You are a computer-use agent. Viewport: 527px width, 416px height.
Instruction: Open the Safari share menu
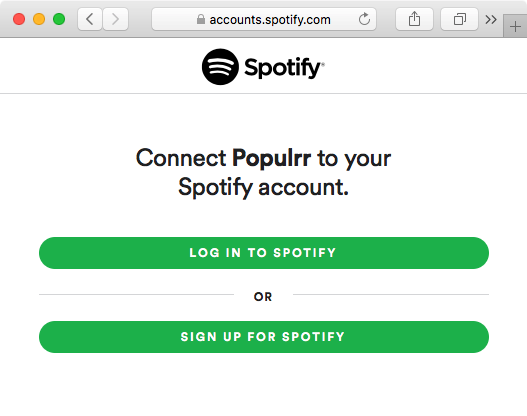pos(414,19)
